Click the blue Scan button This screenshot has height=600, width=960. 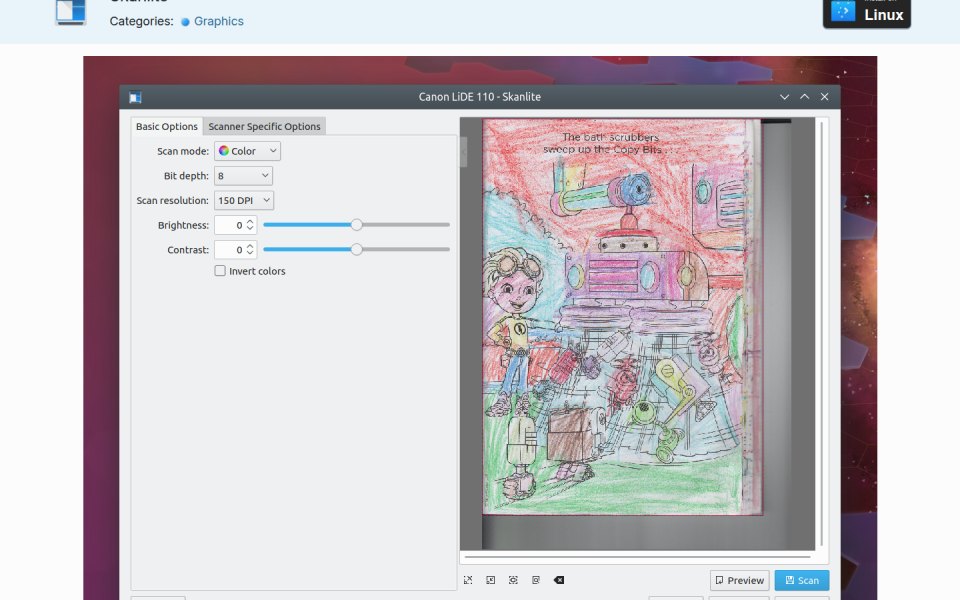[802, 580]
